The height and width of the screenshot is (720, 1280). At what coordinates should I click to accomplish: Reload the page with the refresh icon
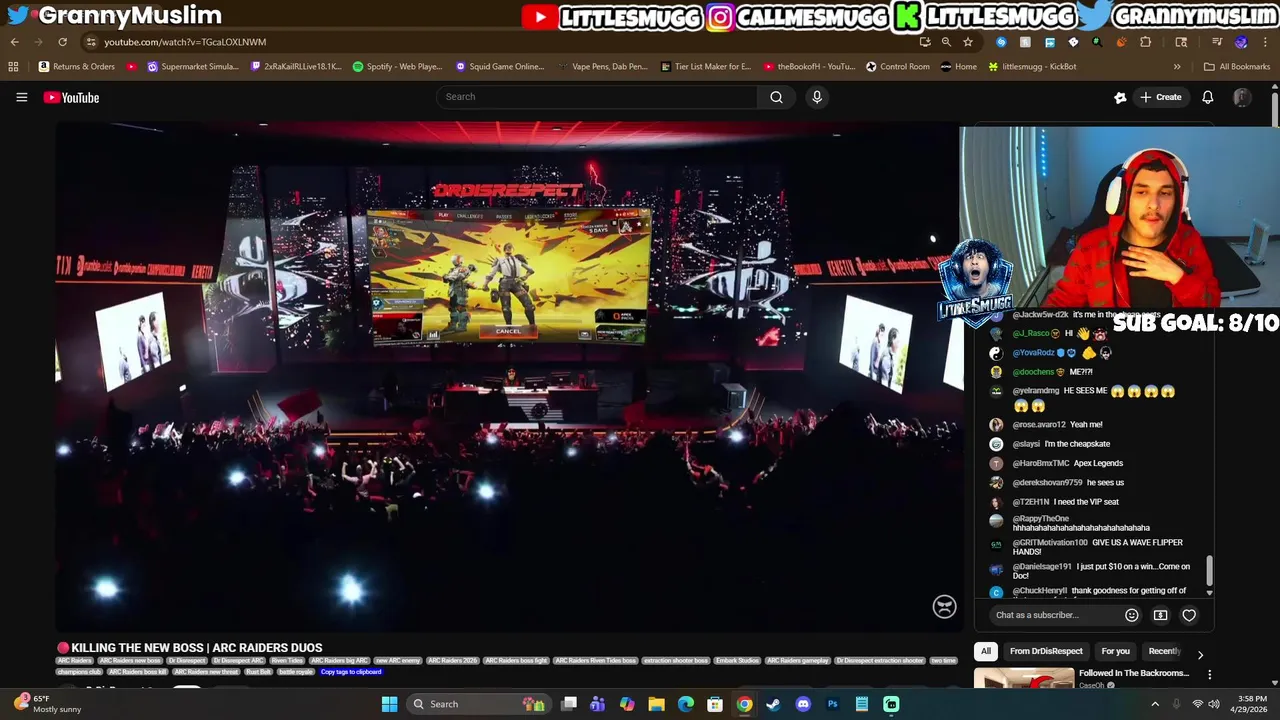pyautogui.click(x=62, y=42)
